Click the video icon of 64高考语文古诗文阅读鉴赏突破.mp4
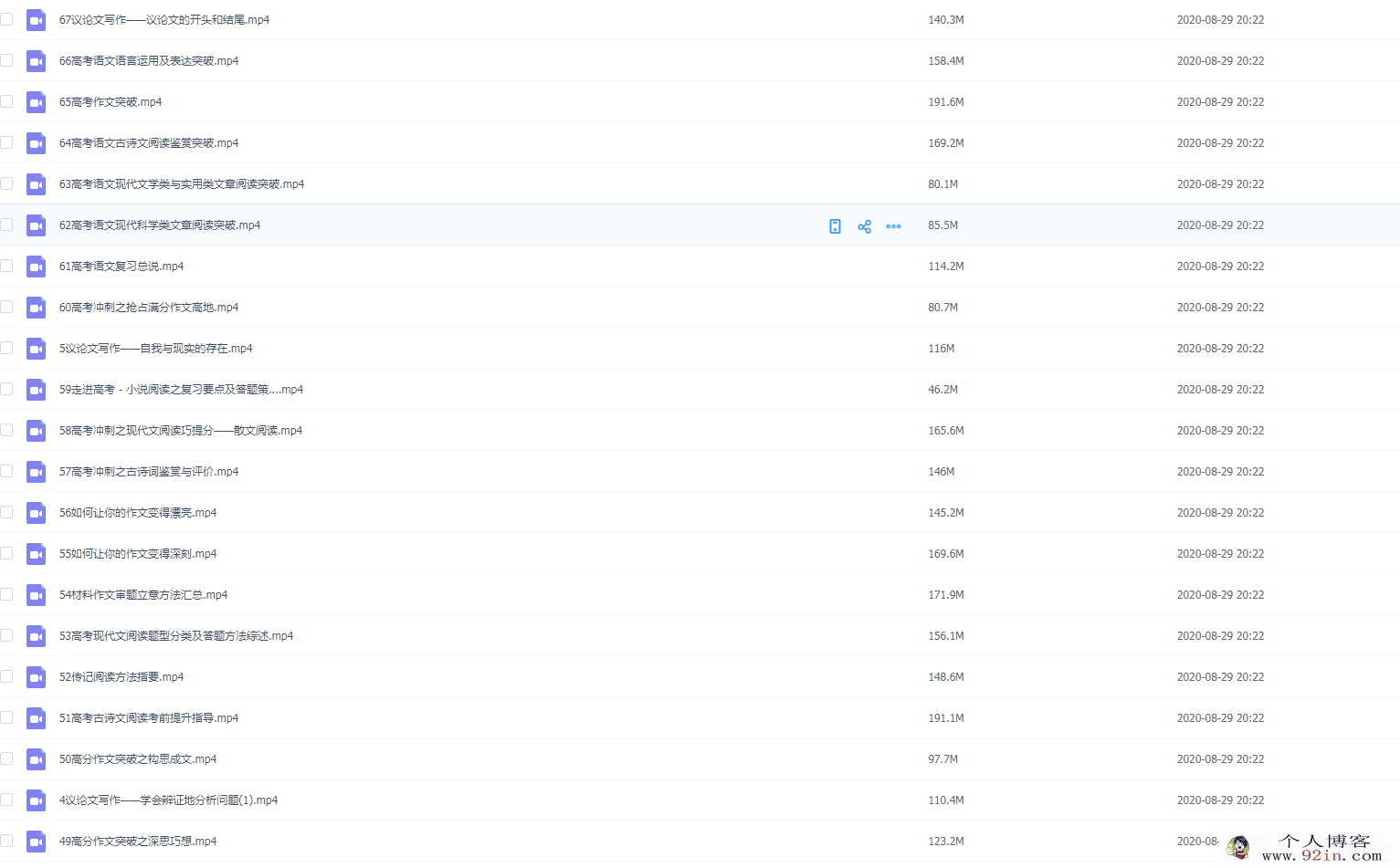1400x868 pixels. click(36, 143)
